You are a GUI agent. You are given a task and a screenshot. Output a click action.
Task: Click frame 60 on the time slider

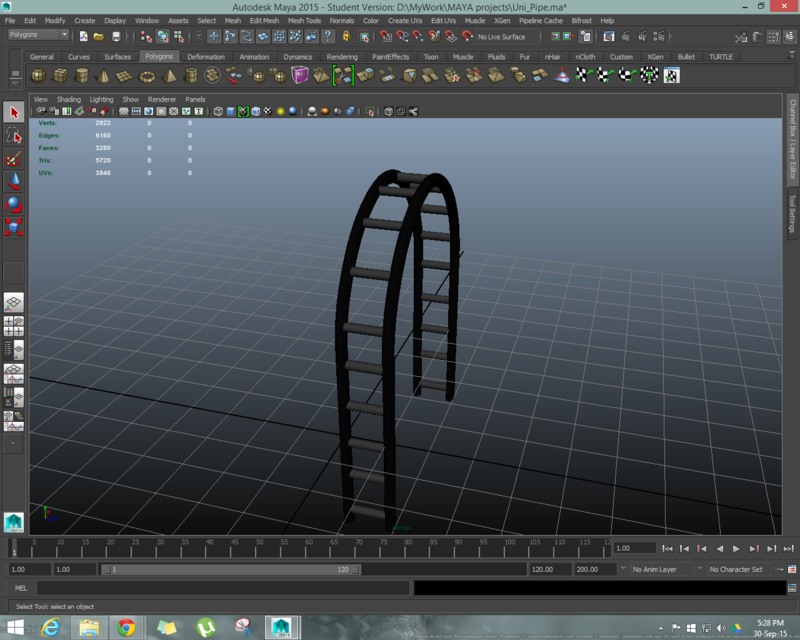pyautogui.click(x=306, y=546)
